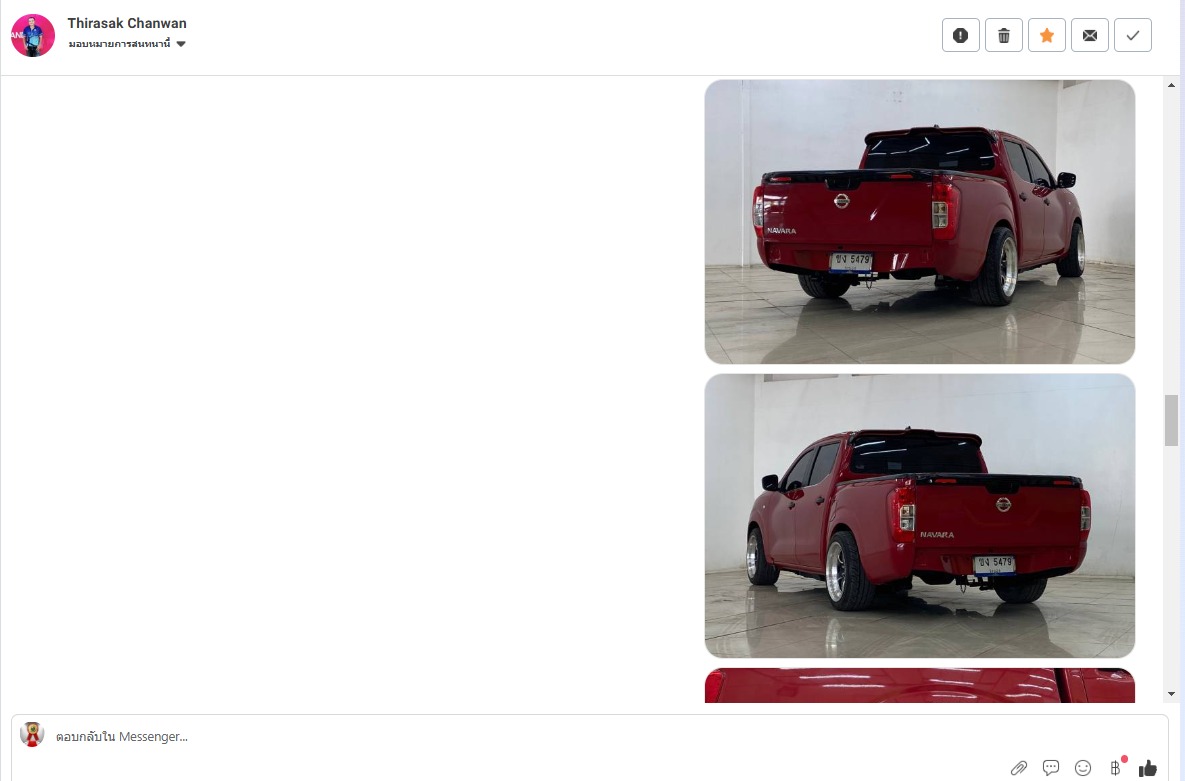Mark conversation as spam with exclamation icon
Screen dimensions: 1185x781
point(961,35)
